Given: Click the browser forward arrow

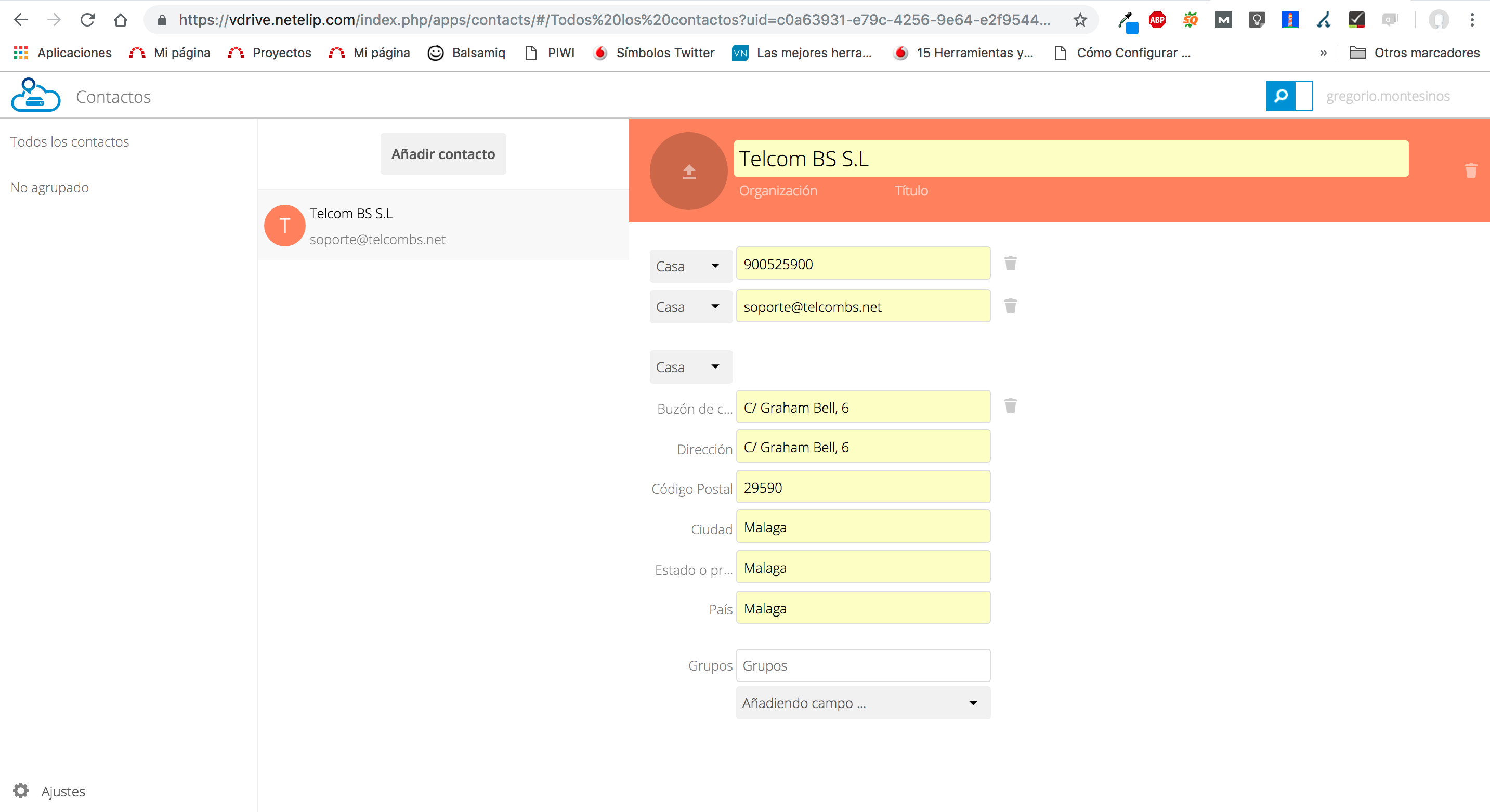Looking at the screenshot, I should pos(54,20).
